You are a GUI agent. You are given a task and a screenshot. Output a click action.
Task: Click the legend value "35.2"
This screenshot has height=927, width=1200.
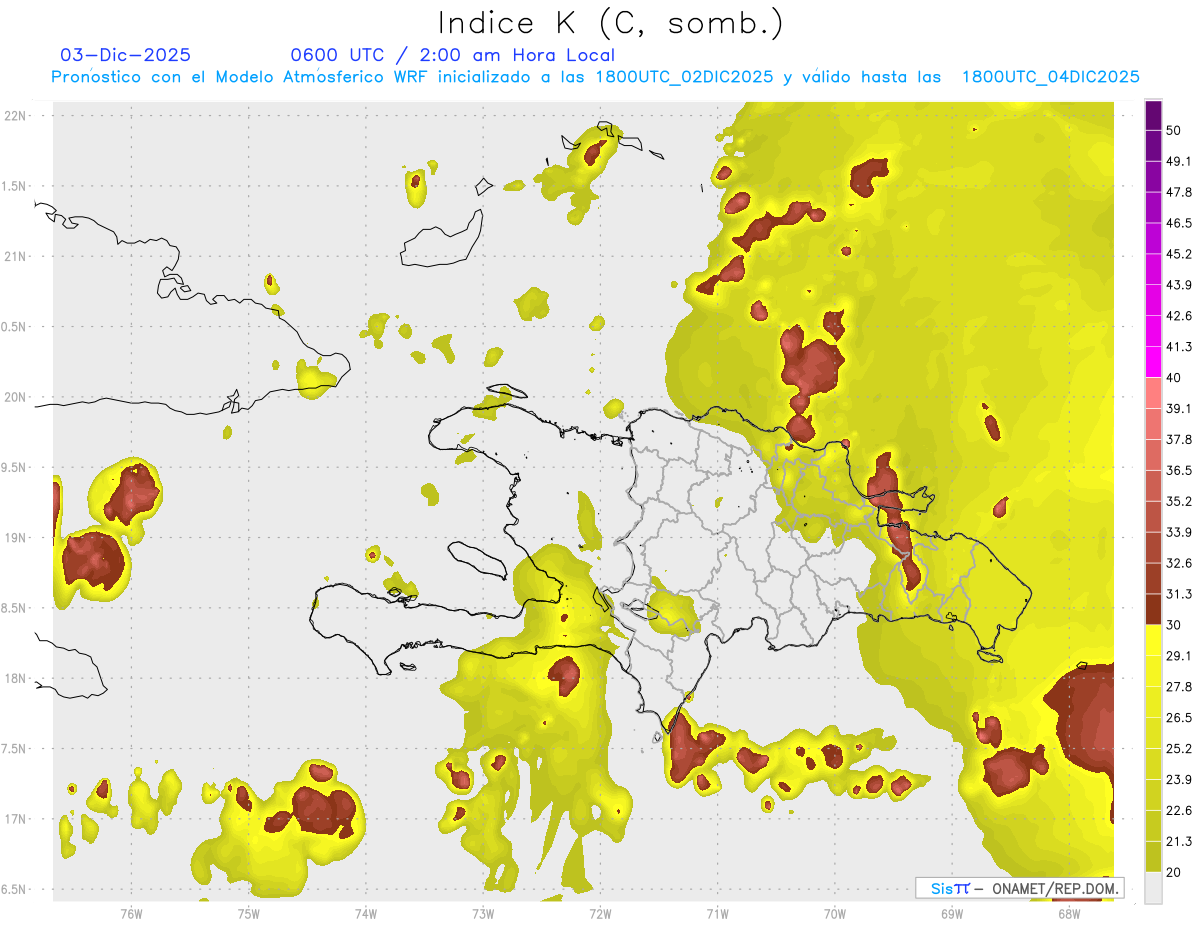pos(1180,501)
